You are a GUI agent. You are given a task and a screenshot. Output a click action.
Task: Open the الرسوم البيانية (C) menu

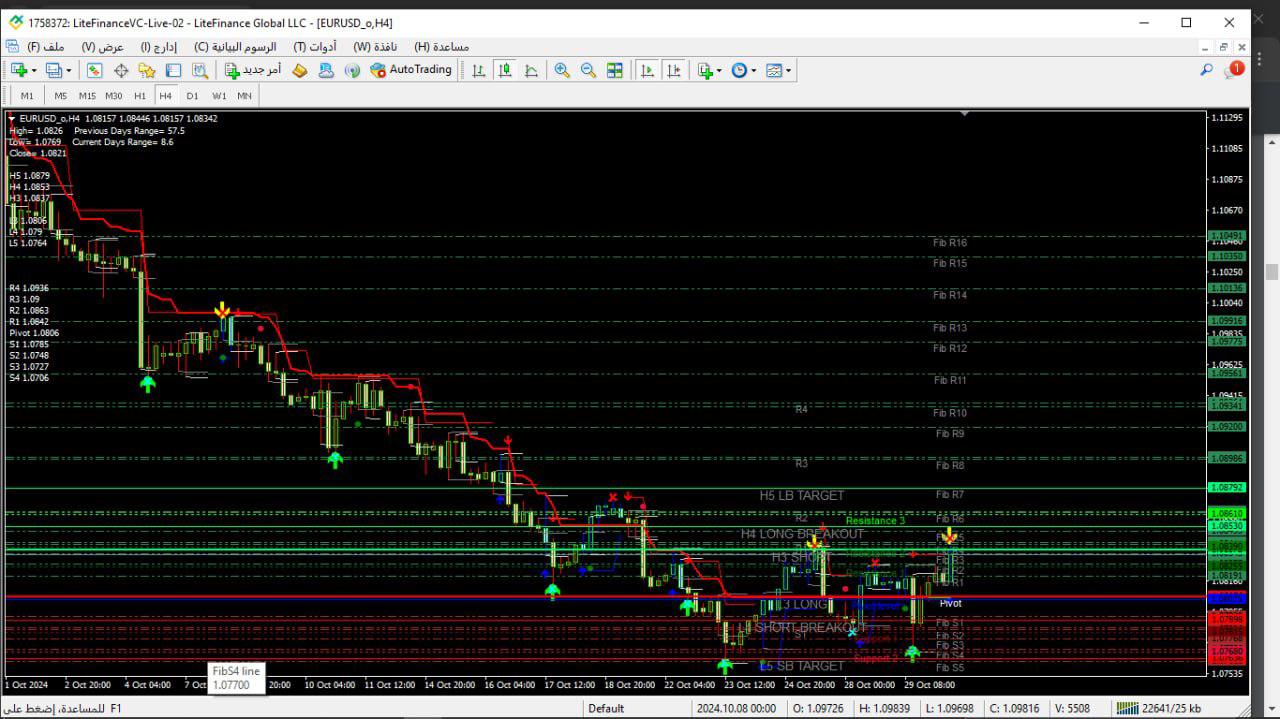pyautogui.click(x=235, y=47)
